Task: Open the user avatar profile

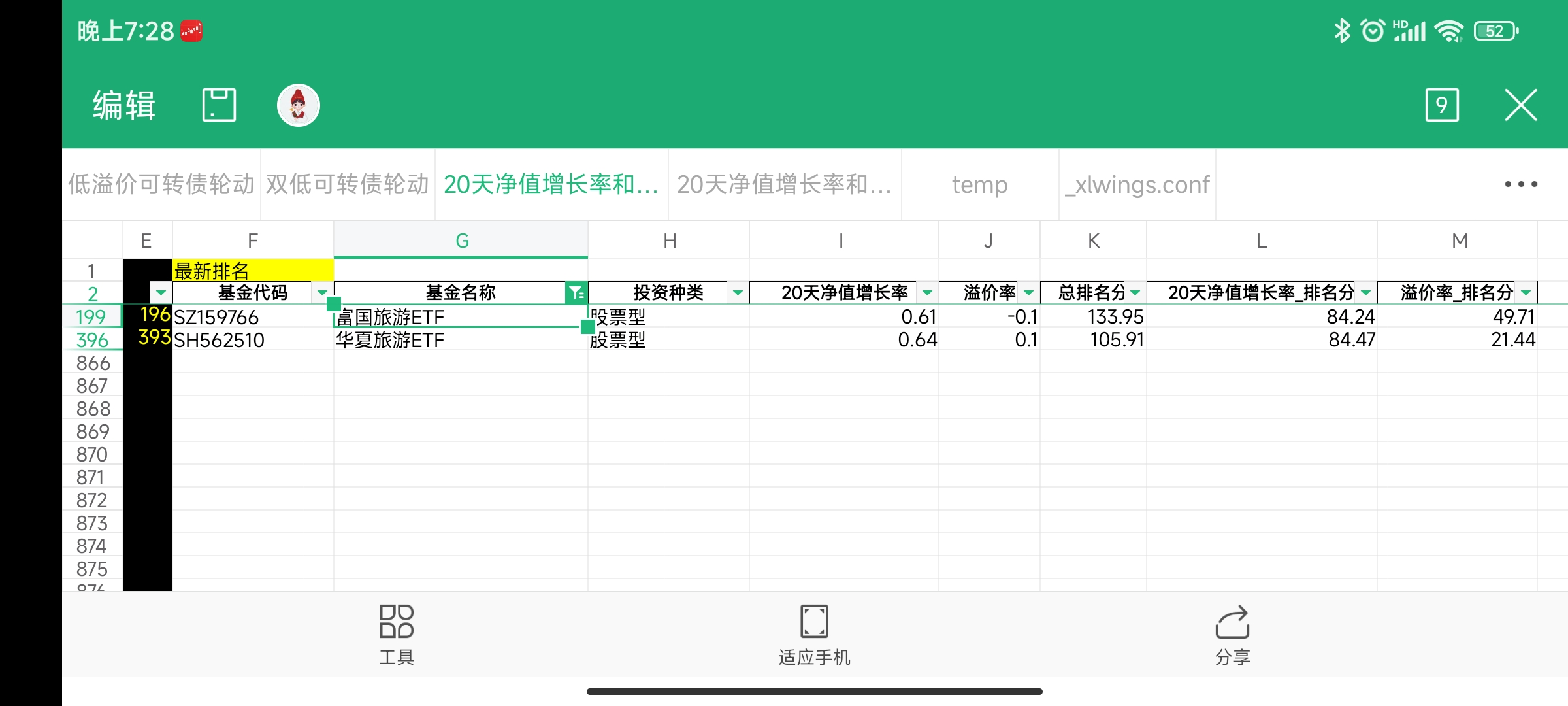Action: 298,105
